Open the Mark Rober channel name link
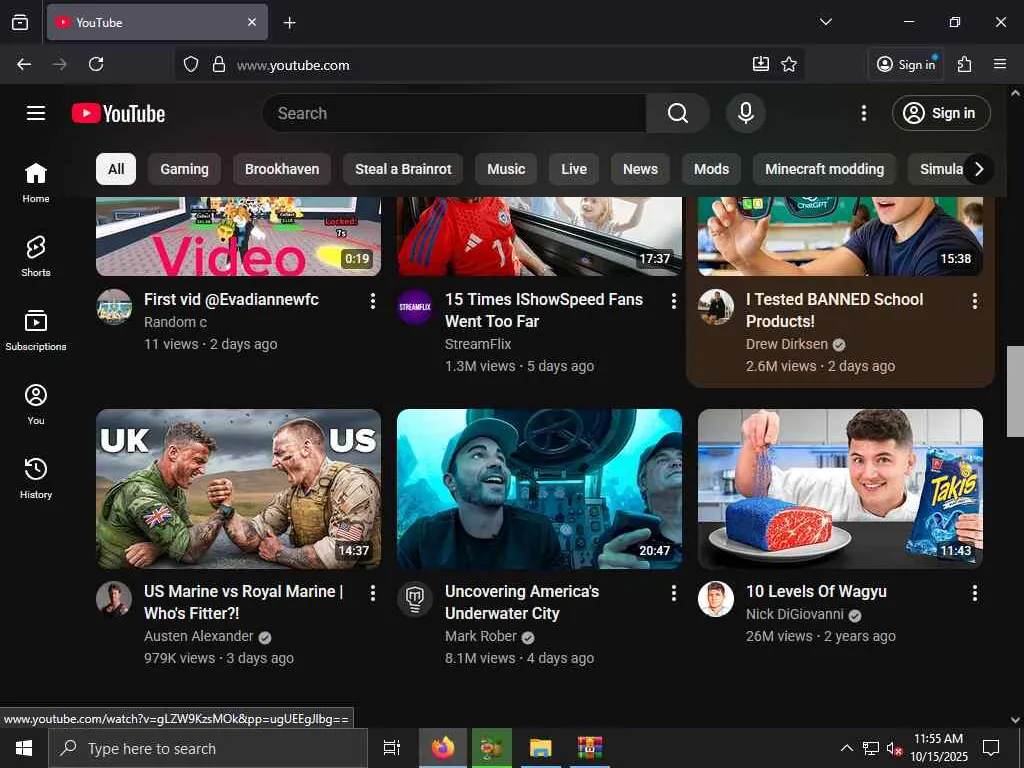 point(481,636)
